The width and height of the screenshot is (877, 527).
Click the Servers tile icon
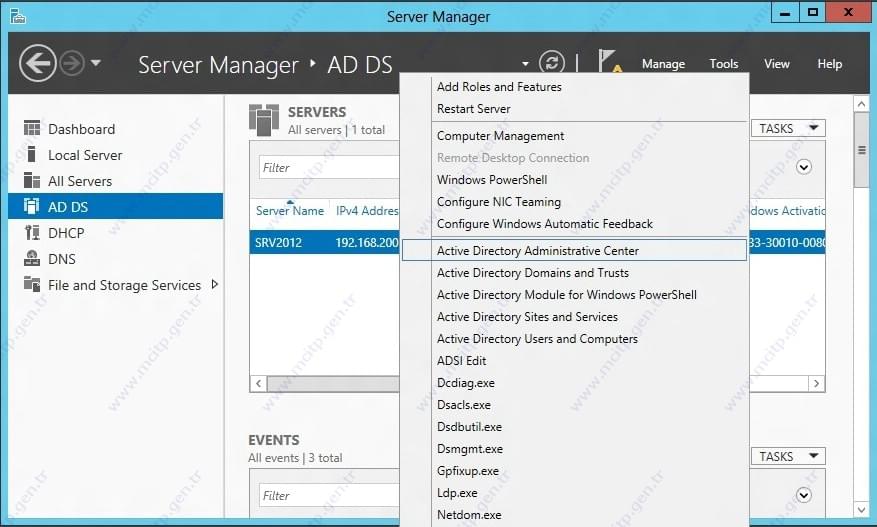(x=264, y=120)
